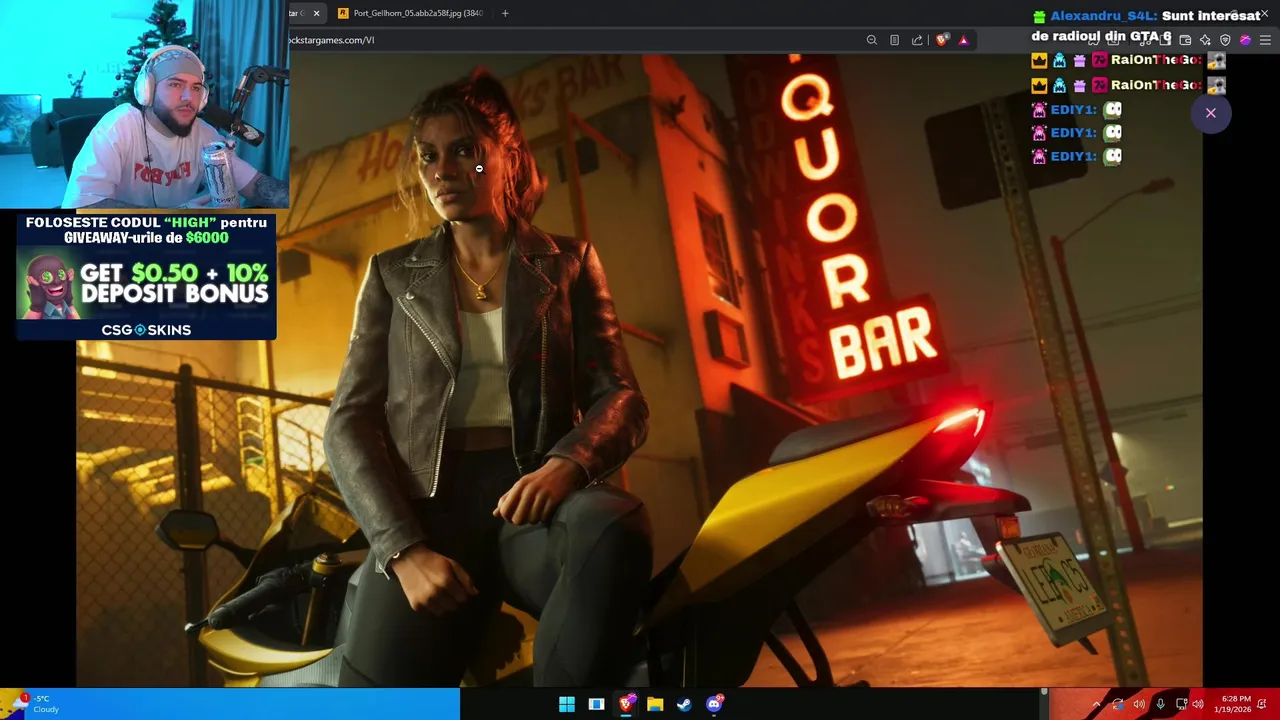Open the -5°C Cloudy weather widget
1280x720 pixels.
[35, 704]
